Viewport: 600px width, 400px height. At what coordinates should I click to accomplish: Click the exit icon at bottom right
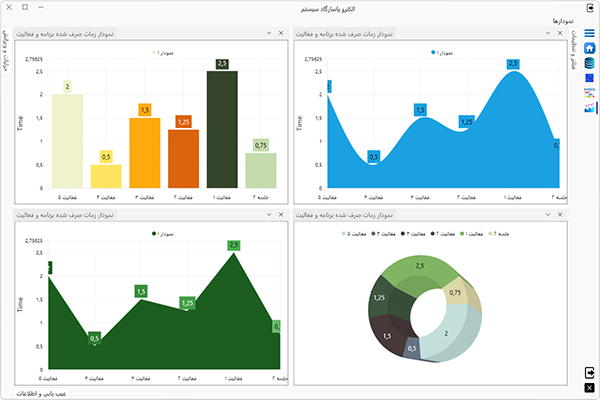point(590,373)
